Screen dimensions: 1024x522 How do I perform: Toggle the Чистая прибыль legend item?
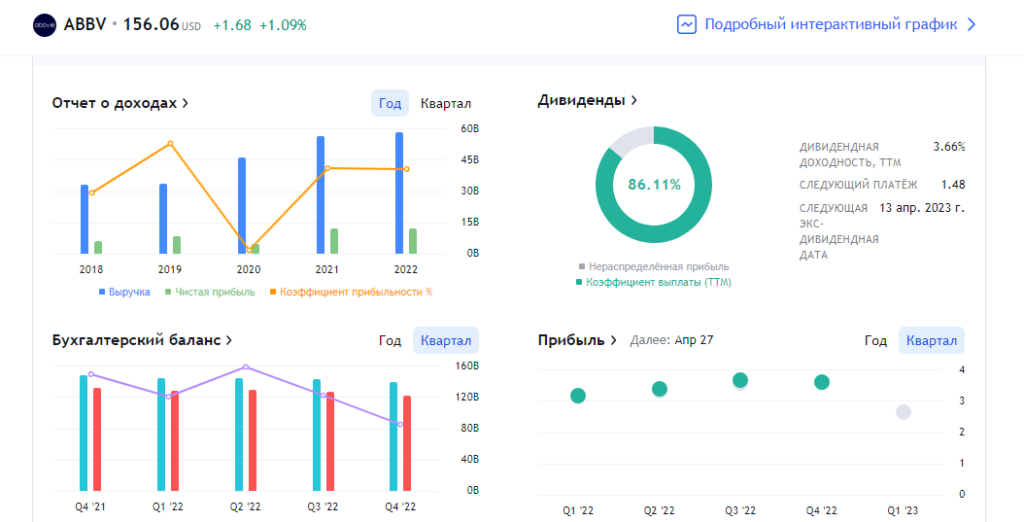210,292
